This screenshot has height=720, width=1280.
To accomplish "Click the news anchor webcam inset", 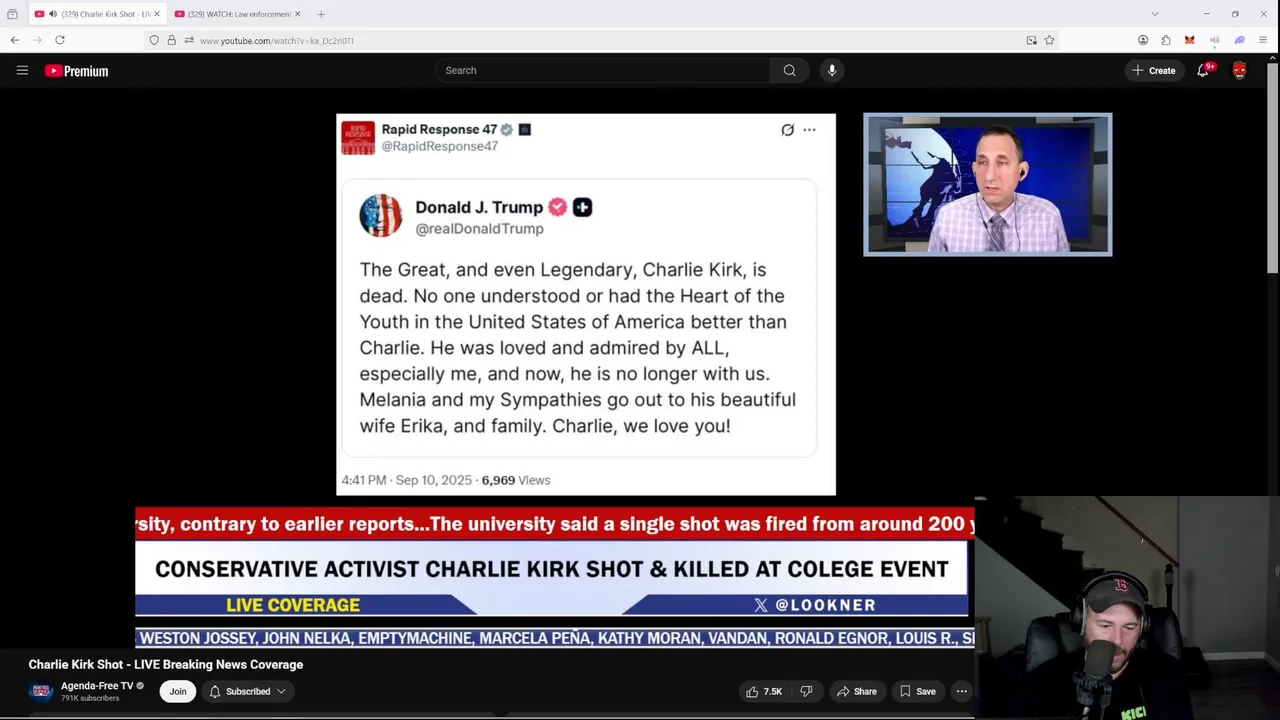I will [x=987, y=184].
